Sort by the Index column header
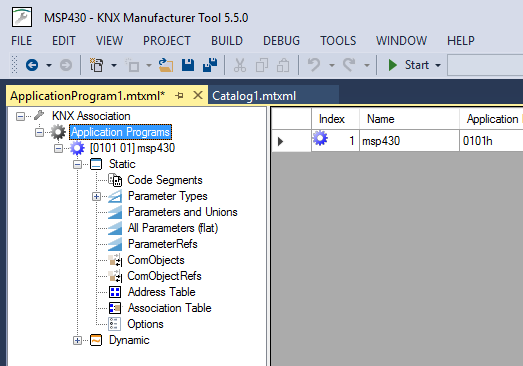The width and height of the screenshot is (523, 366). 335,119
